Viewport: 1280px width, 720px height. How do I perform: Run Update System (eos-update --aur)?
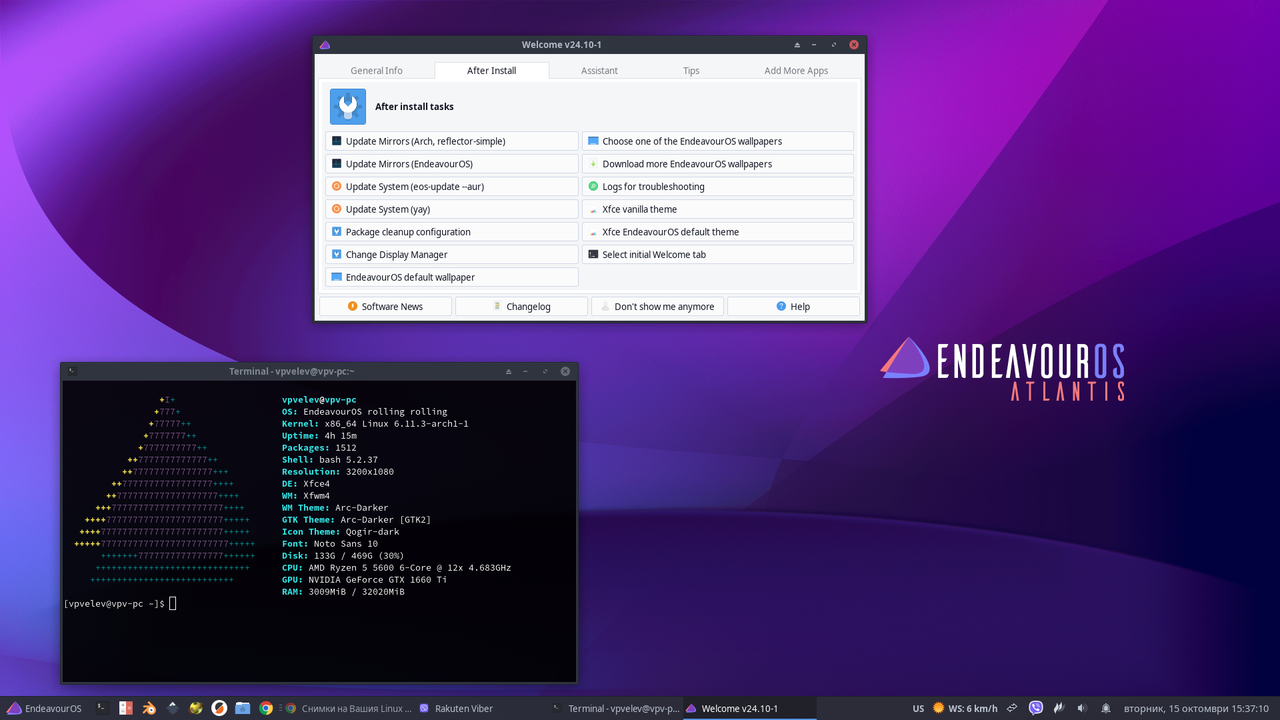tap(452, 186)
